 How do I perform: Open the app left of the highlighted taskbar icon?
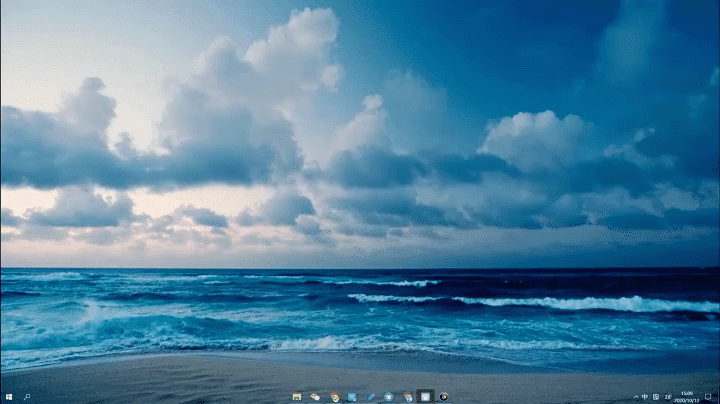click(407, 397)
